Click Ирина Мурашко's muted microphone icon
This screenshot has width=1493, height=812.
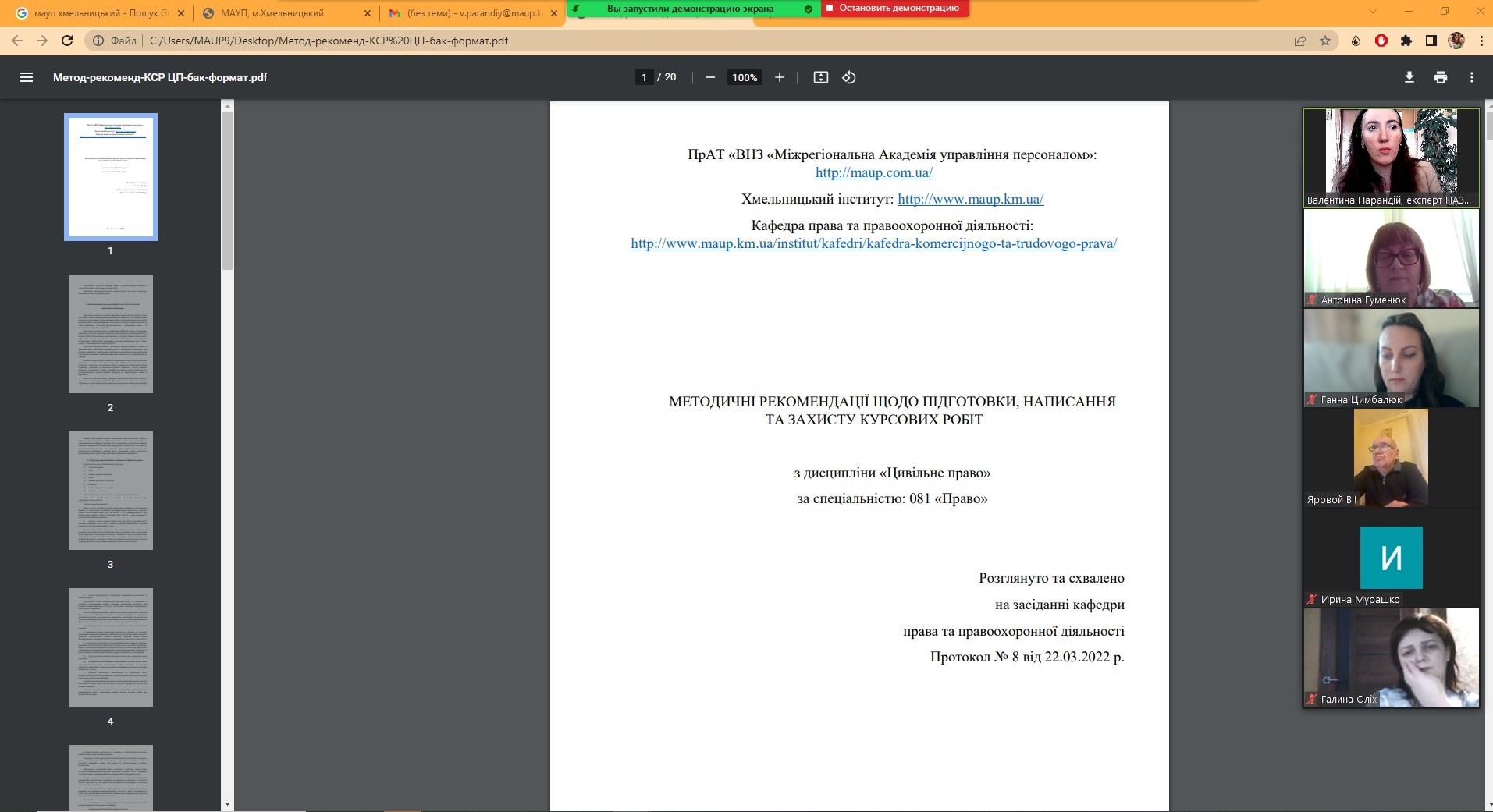pos(1313,600)
